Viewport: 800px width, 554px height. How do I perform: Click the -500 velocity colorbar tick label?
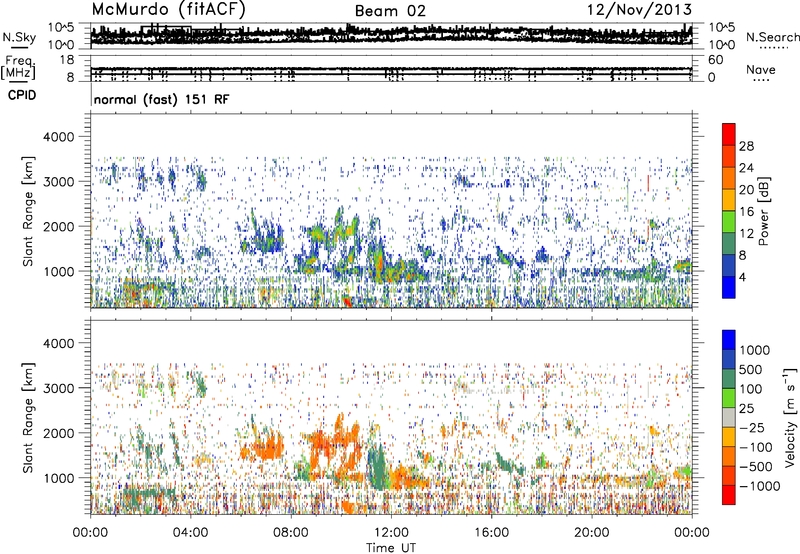point(755,466)
